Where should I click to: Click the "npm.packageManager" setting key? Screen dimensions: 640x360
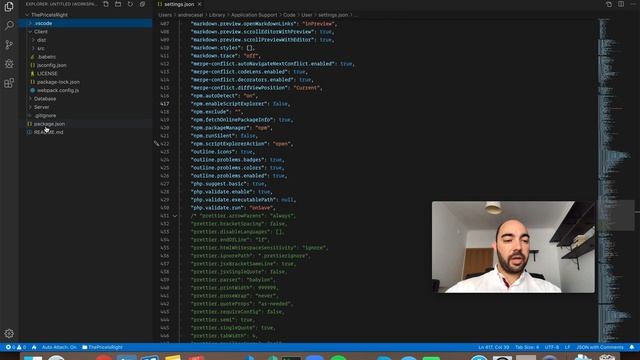(x=220, y=128)
